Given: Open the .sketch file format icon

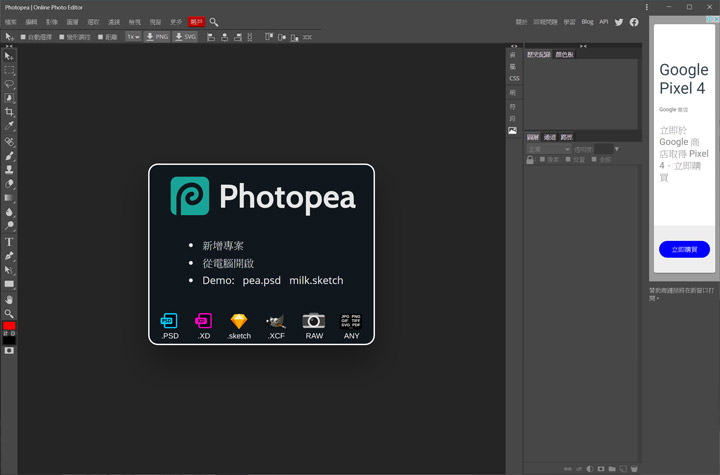Looking at the screenshot, I should (x=239, y=326).
